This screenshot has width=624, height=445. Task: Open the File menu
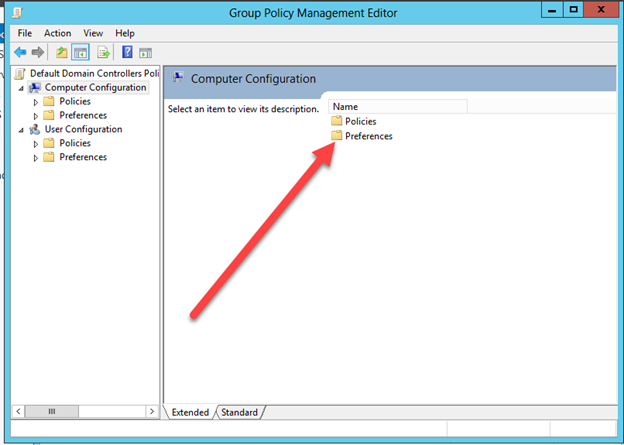25,33
